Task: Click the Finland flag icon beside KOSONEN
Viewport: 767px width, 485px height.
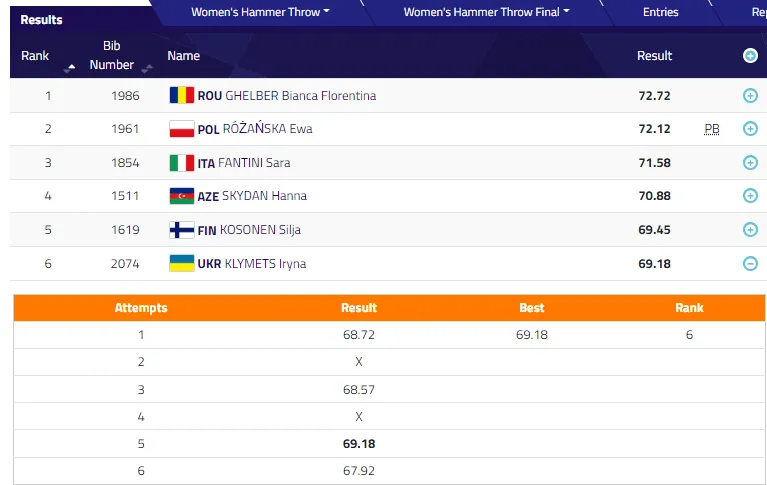Action: (x=181, y=230)
